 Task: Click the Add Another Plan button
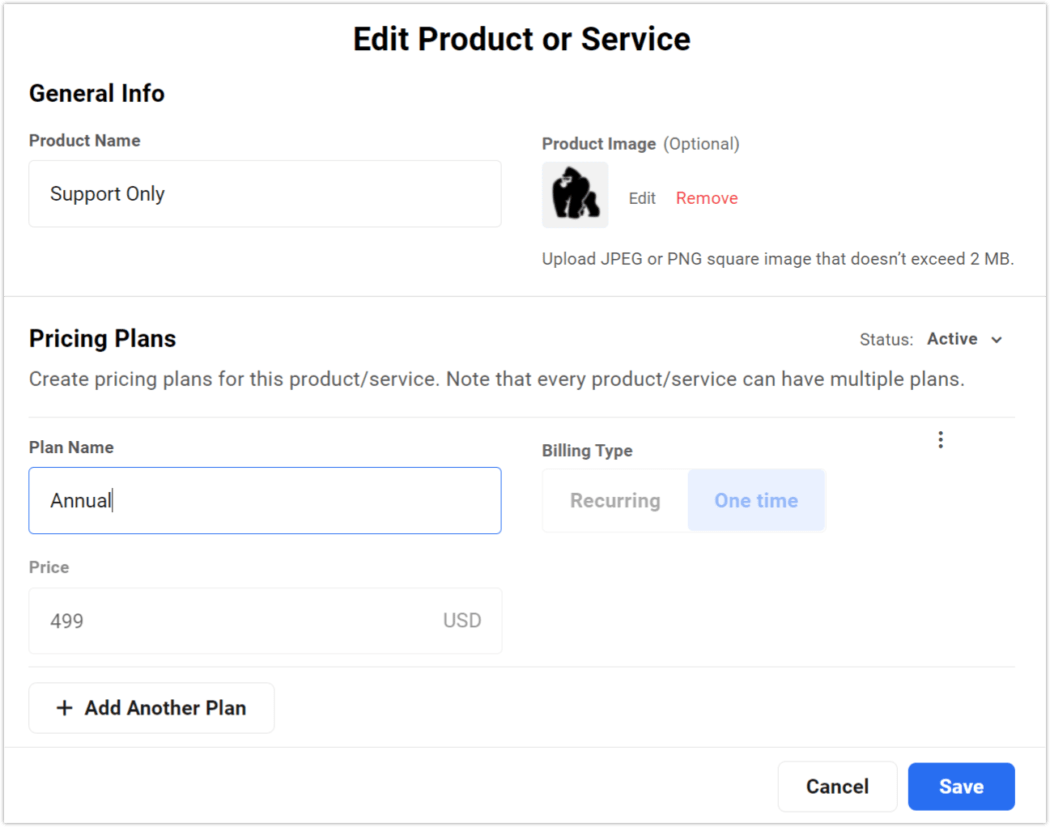pos(151,707)
